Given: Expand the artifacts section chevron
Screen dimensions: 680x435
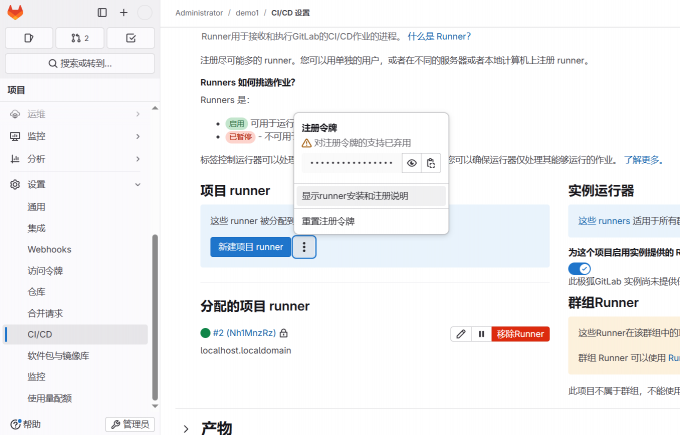Looking at the screenshot, I should coord(186,429).
